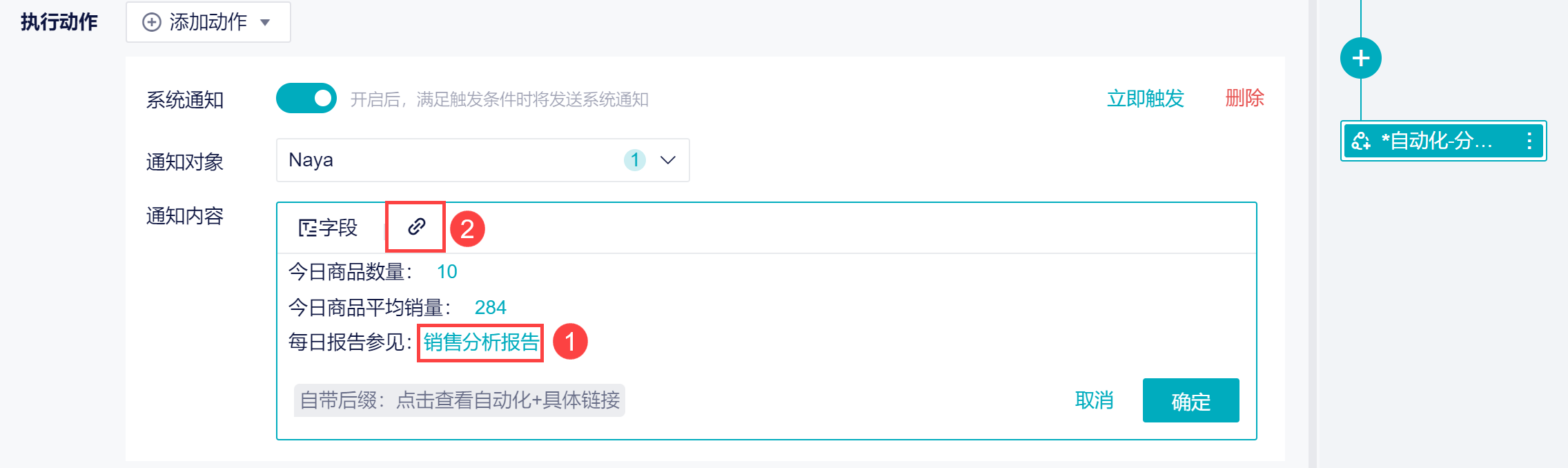
Task: Select the field value 10
Action: click(x=447, y=272)
